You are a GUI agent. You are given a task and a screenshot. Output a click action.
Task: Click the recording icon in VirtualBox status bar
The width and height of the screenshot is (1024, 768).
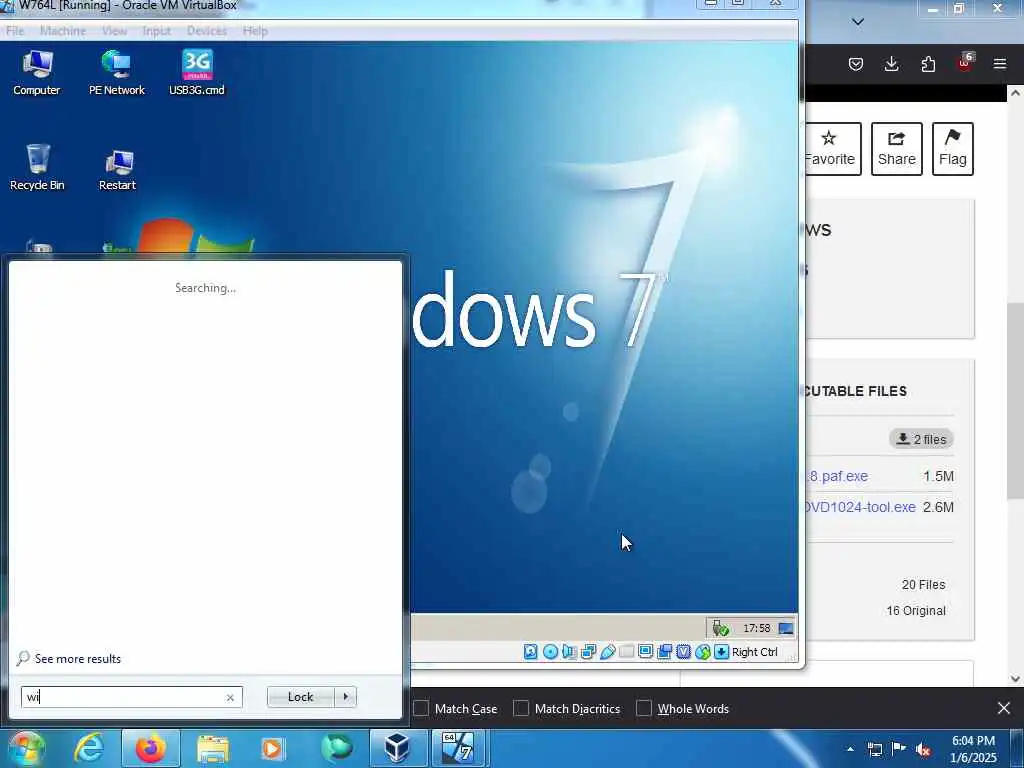pos(664,652)
